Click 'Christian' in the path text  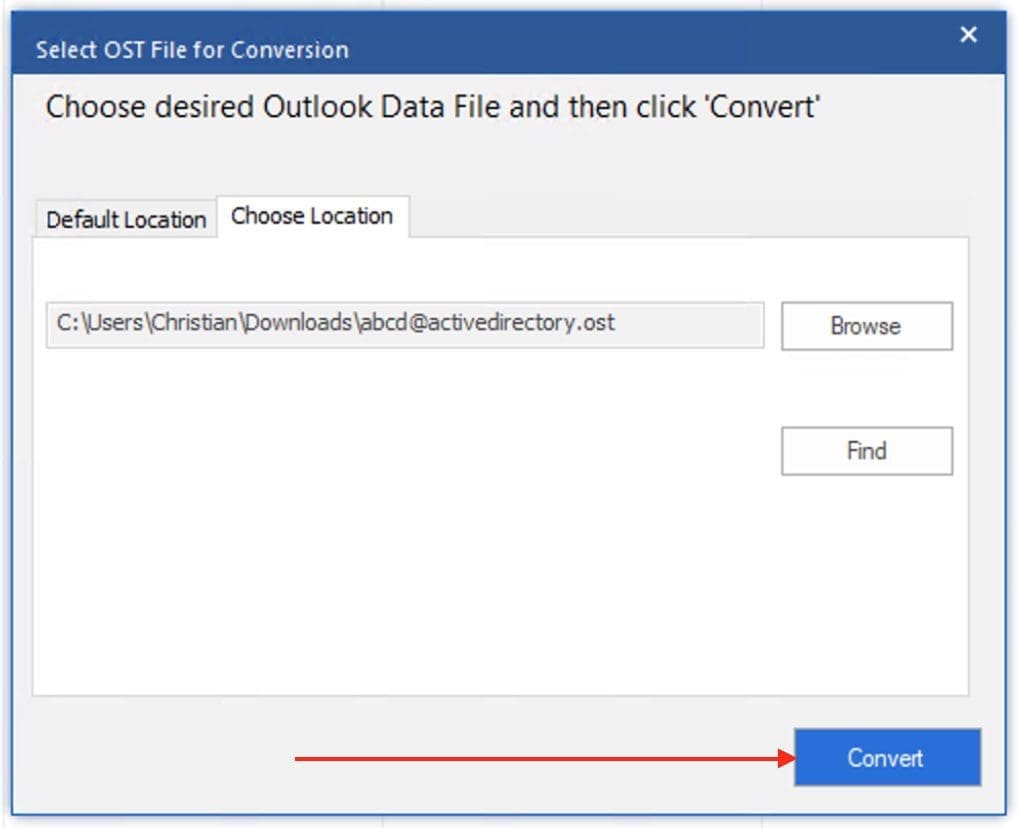point(196,323)
